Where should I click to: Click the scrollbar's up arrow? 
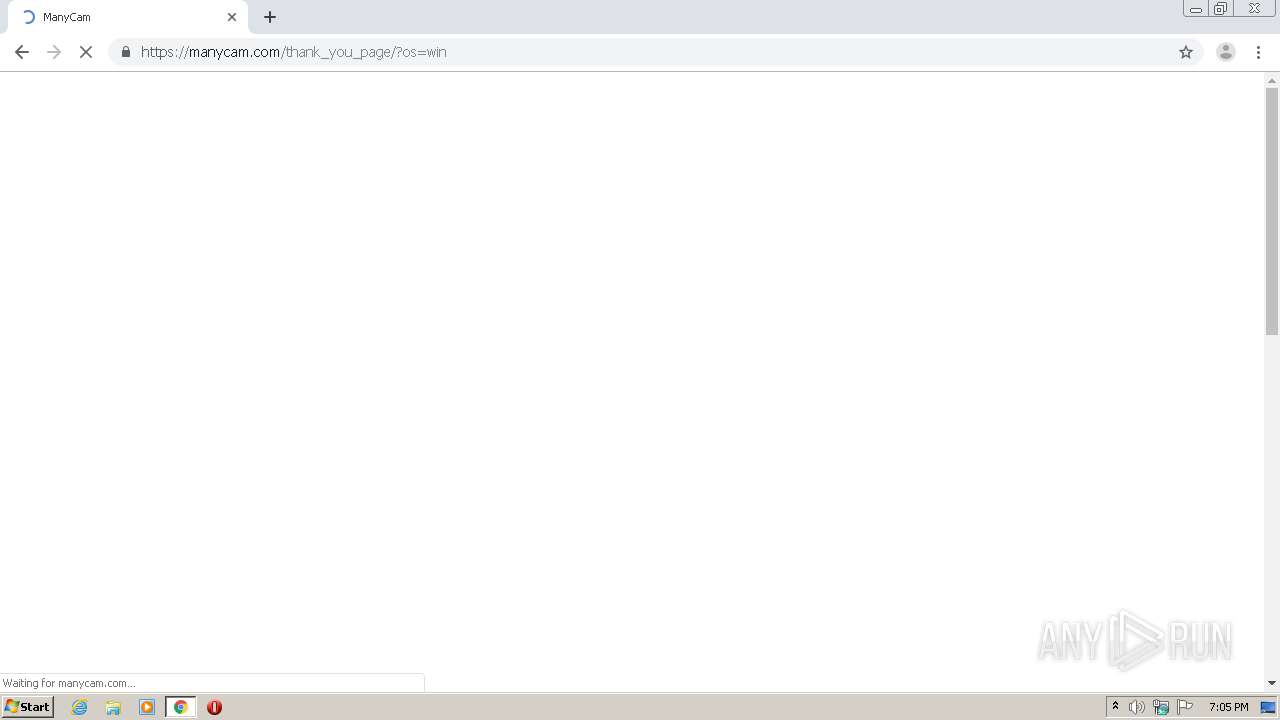pyautogui.click(x=1272, y=79)
